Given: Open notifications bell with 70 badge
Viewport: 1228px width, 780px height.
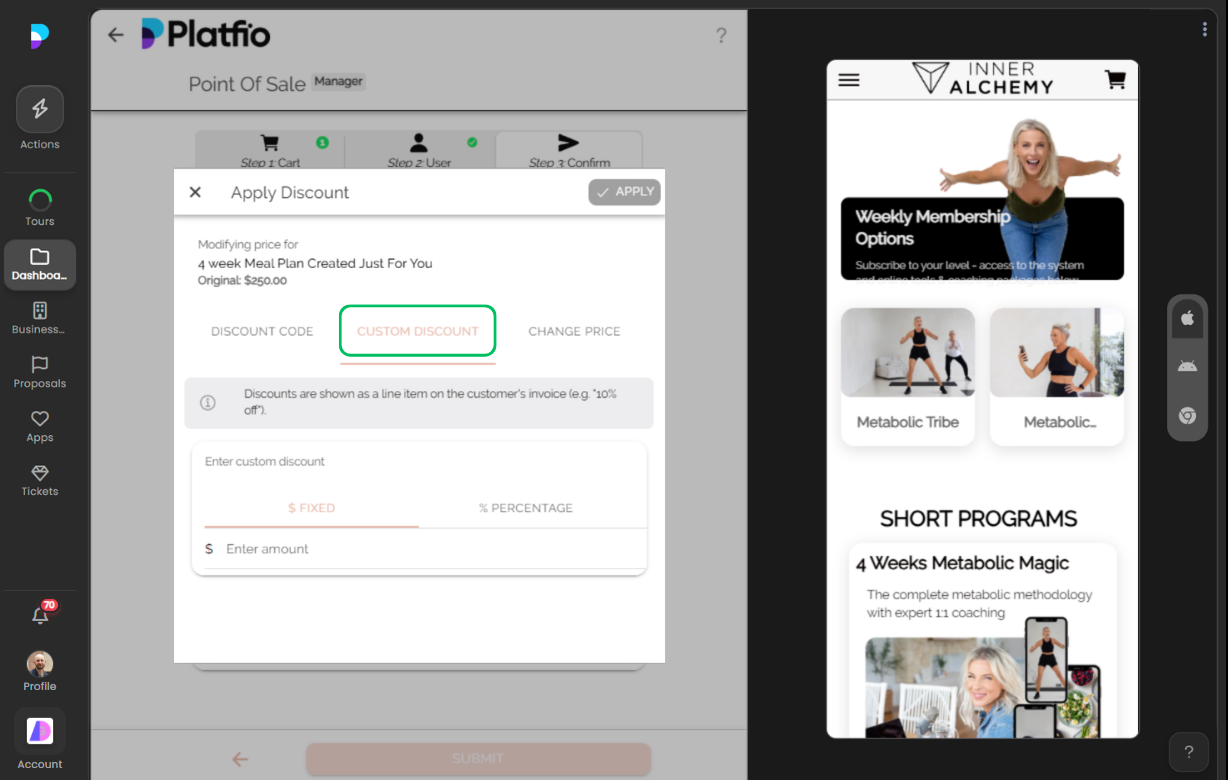Looking at the screenshot, I should (40, 616).
